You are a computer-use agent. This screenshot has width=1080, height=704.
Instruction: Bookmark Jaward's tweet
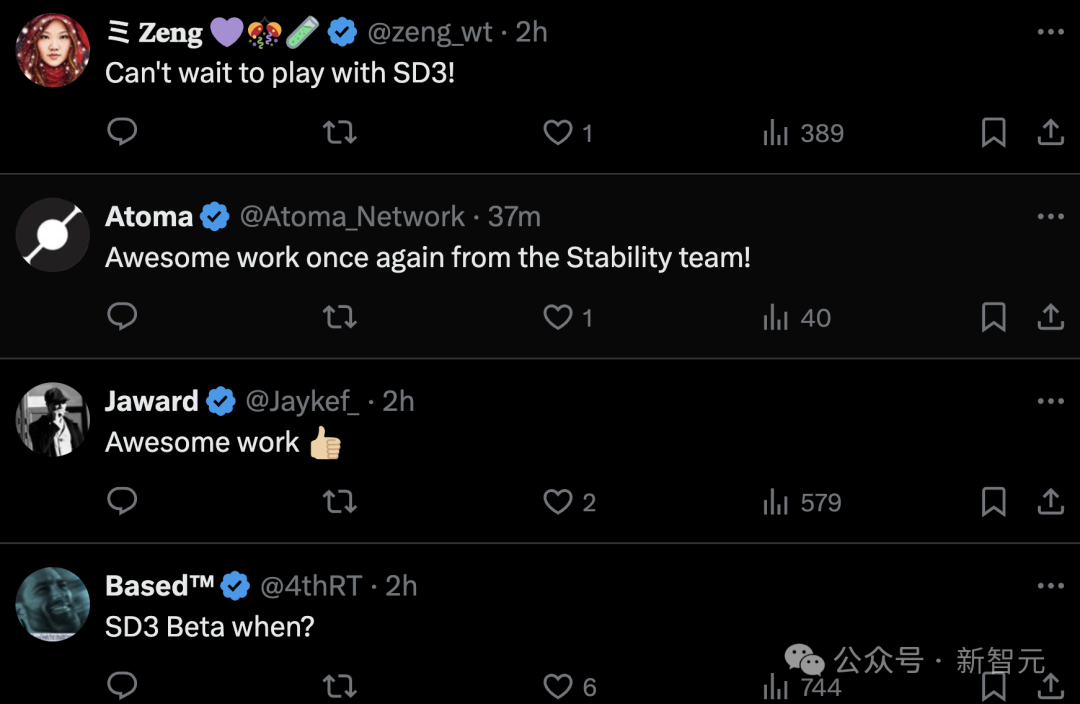pos(993,501)
